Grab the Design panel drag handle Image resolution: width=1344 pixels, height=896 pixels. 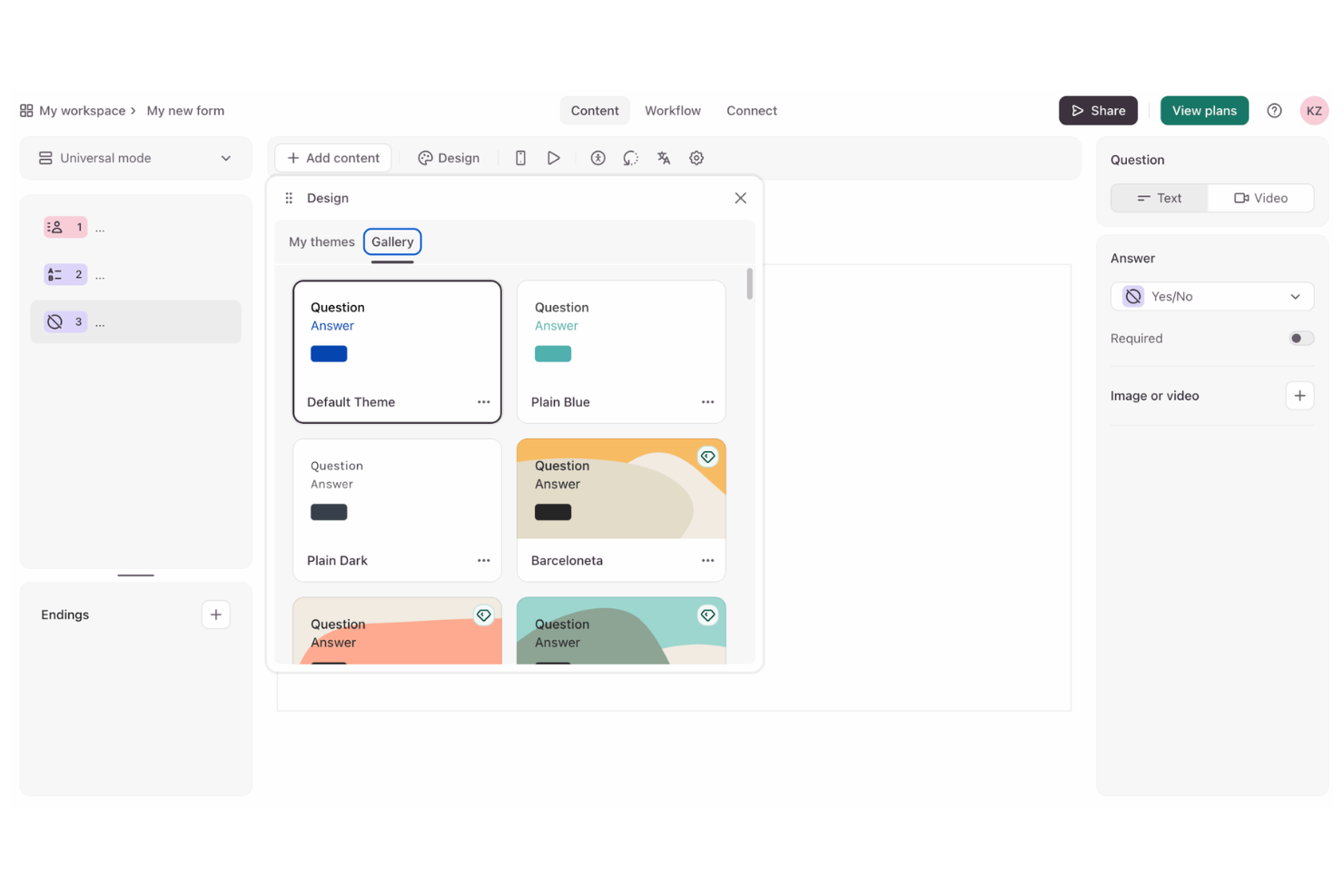tap(289, 198)
